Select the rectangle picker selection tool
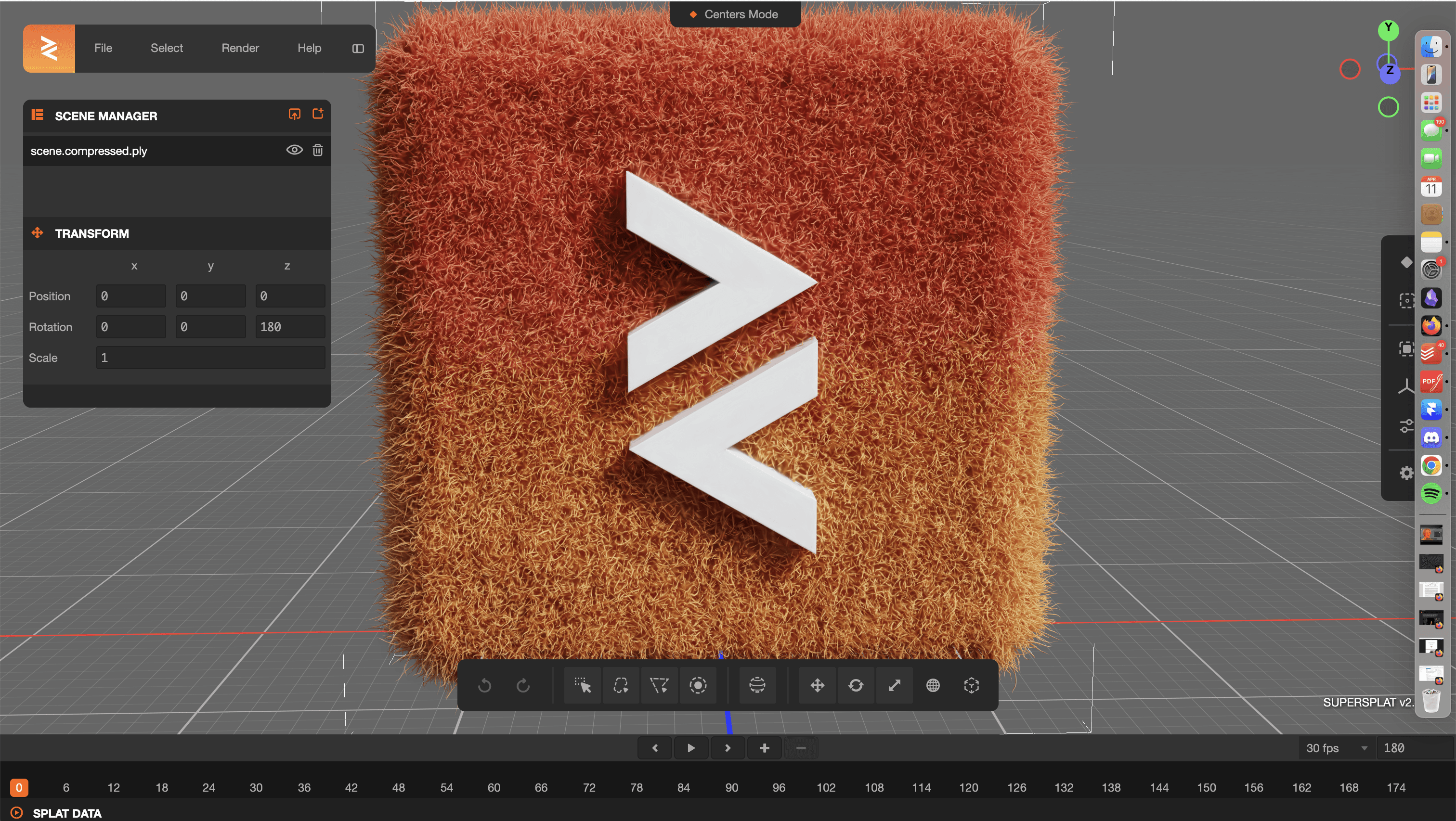1456x821 pixels. pyautogui.click(x=583, y=685)
